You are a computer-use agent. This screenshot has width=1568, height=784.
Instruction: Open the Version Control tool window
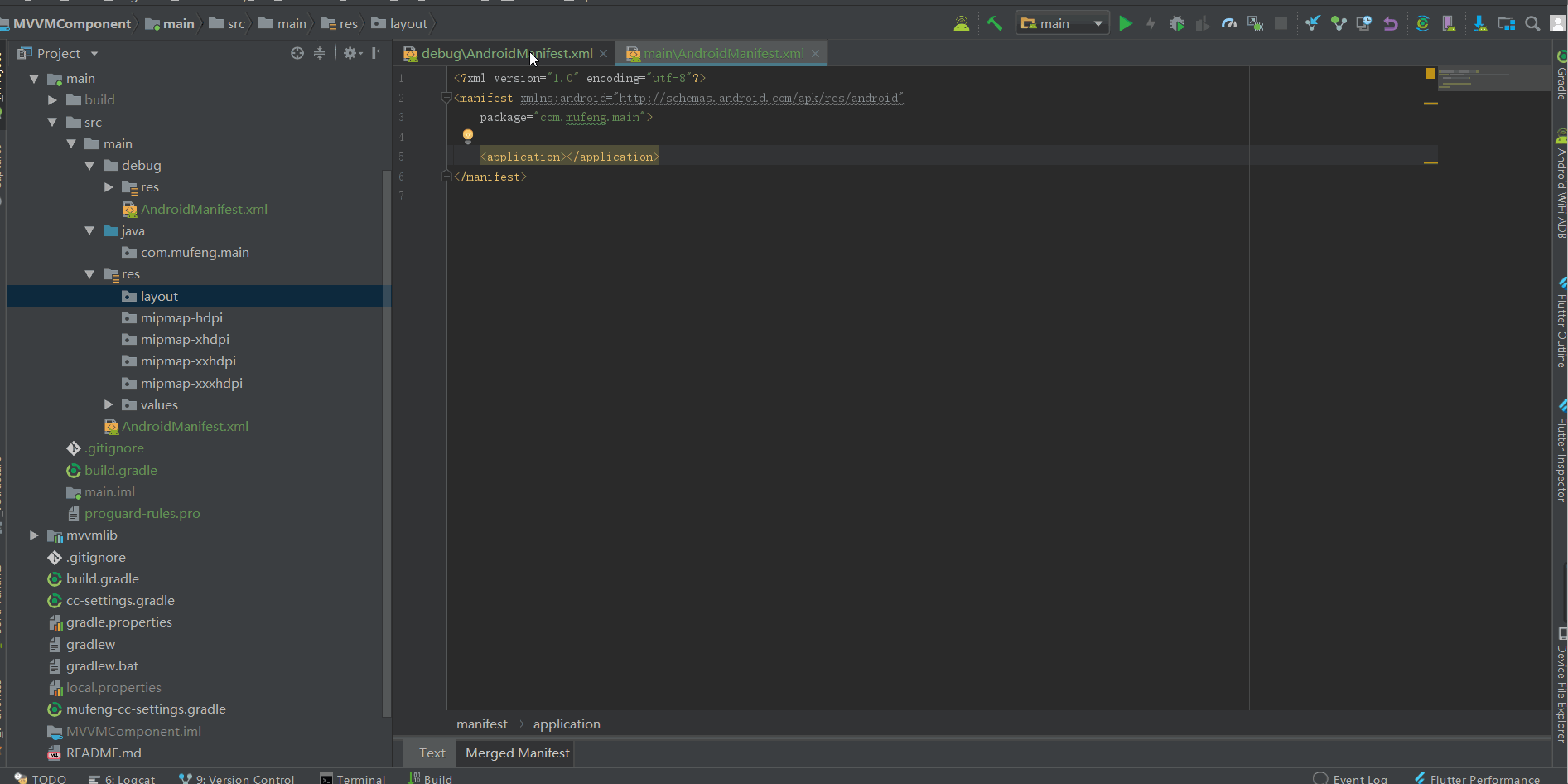pos(238,779)
